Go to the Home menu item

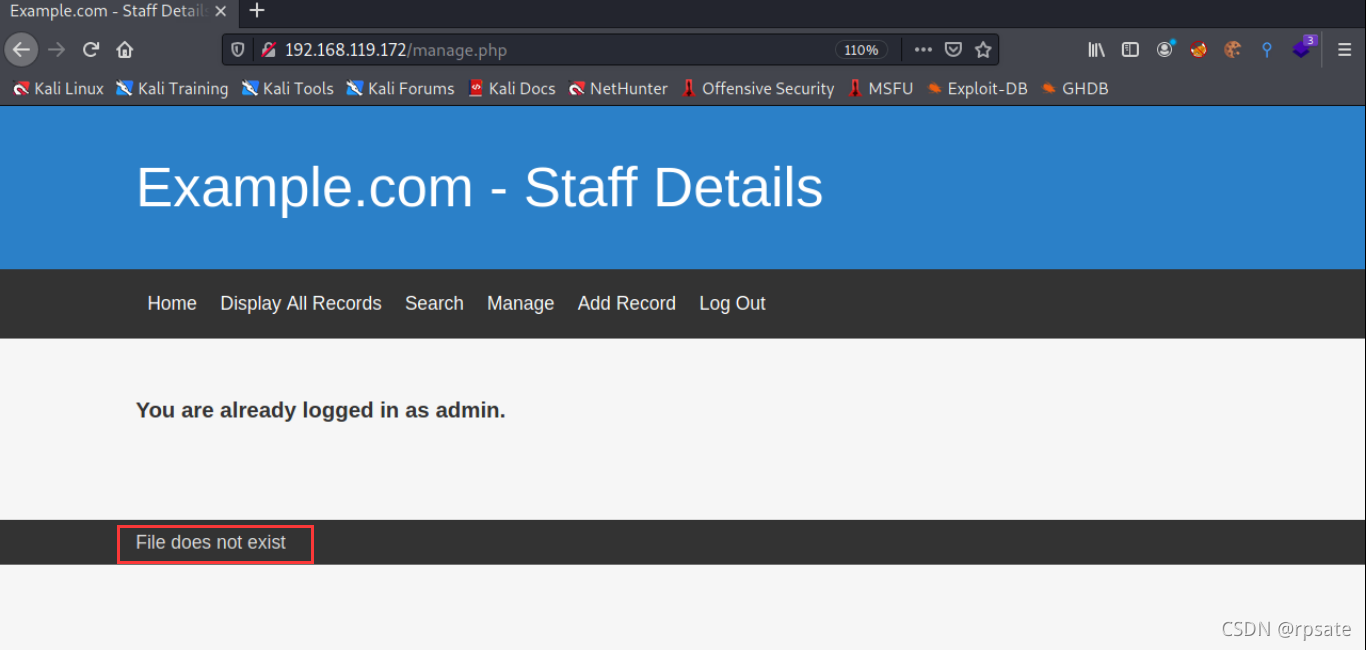point(172,303)
